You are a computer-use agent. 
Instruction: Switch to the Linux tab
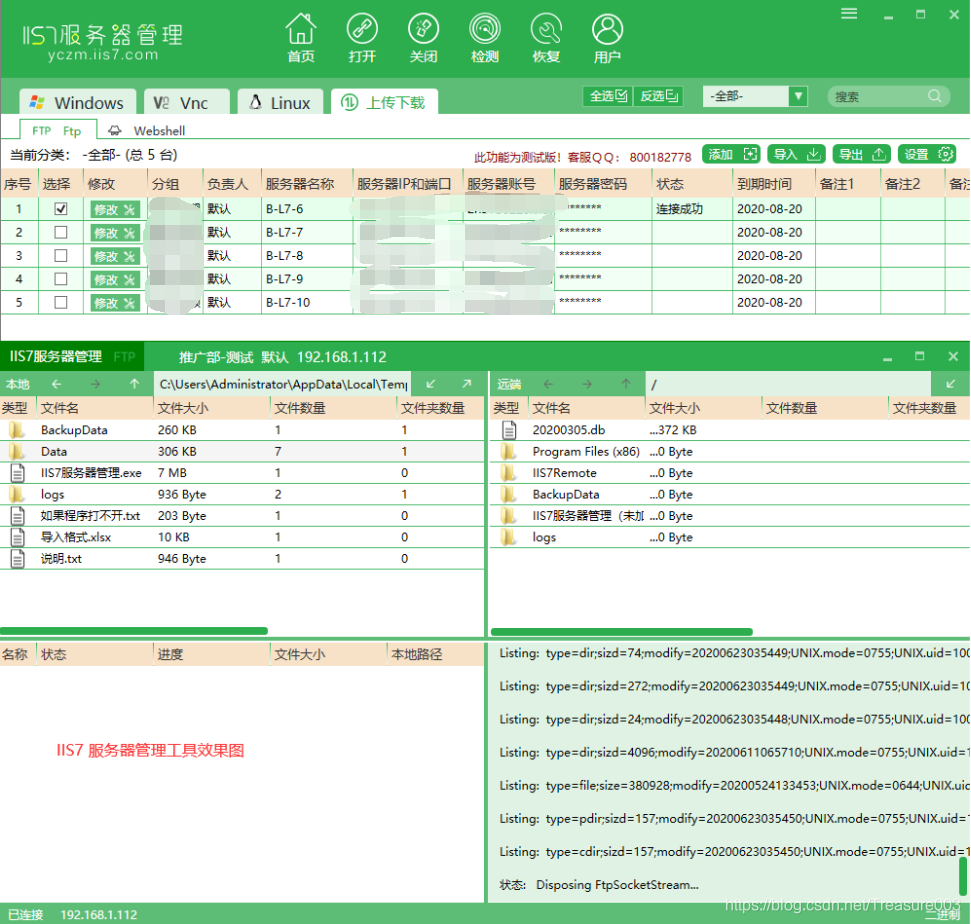(x=281, y=102)
